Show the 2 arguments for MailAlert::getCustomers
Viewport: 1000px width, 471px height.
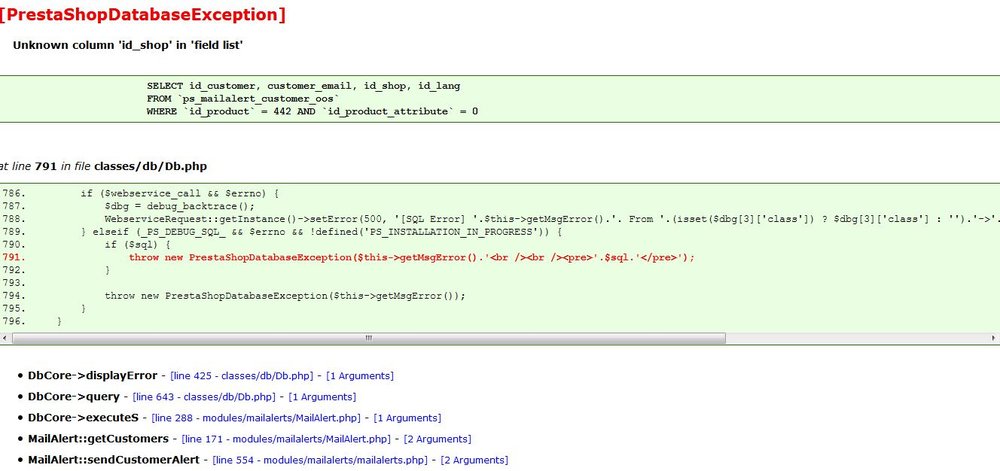[x=437, y=439]
